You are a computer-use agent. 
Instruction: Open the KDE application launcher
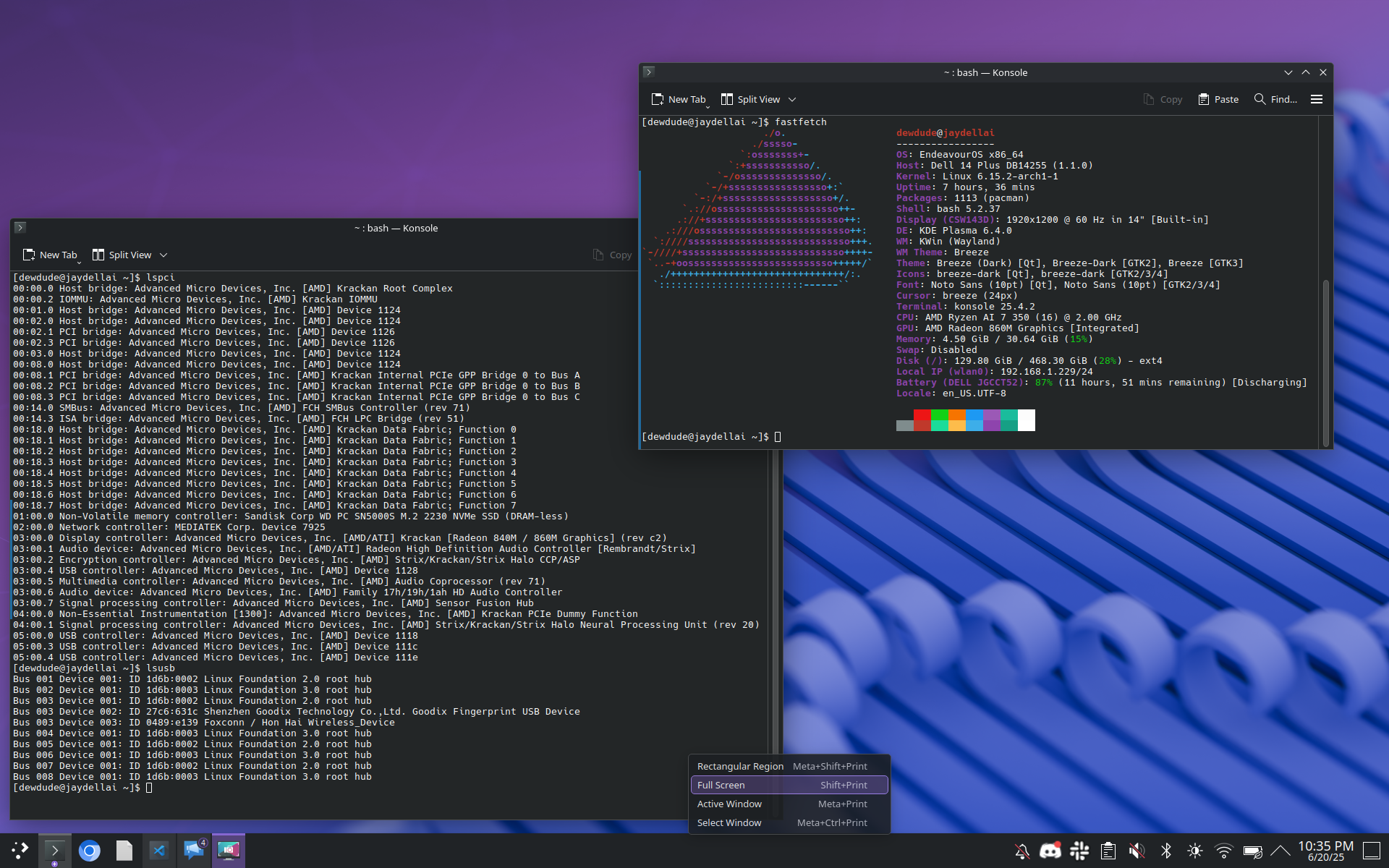[x=20, y=851]
